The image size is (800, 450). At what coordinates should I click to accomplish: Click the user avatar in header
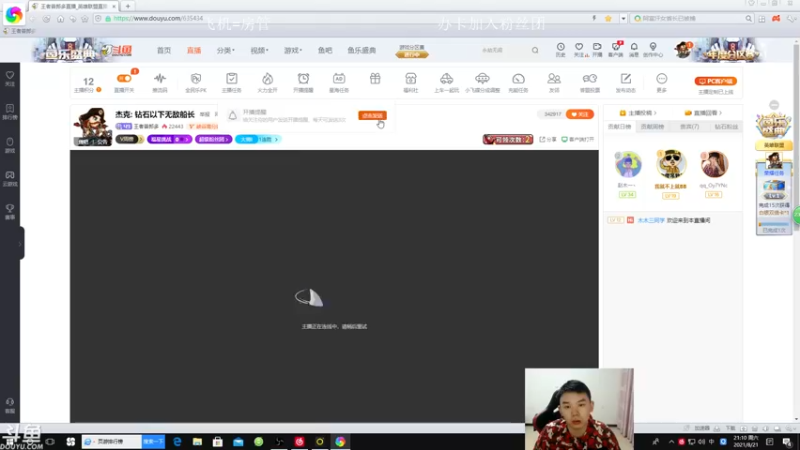tap(683, 50)
